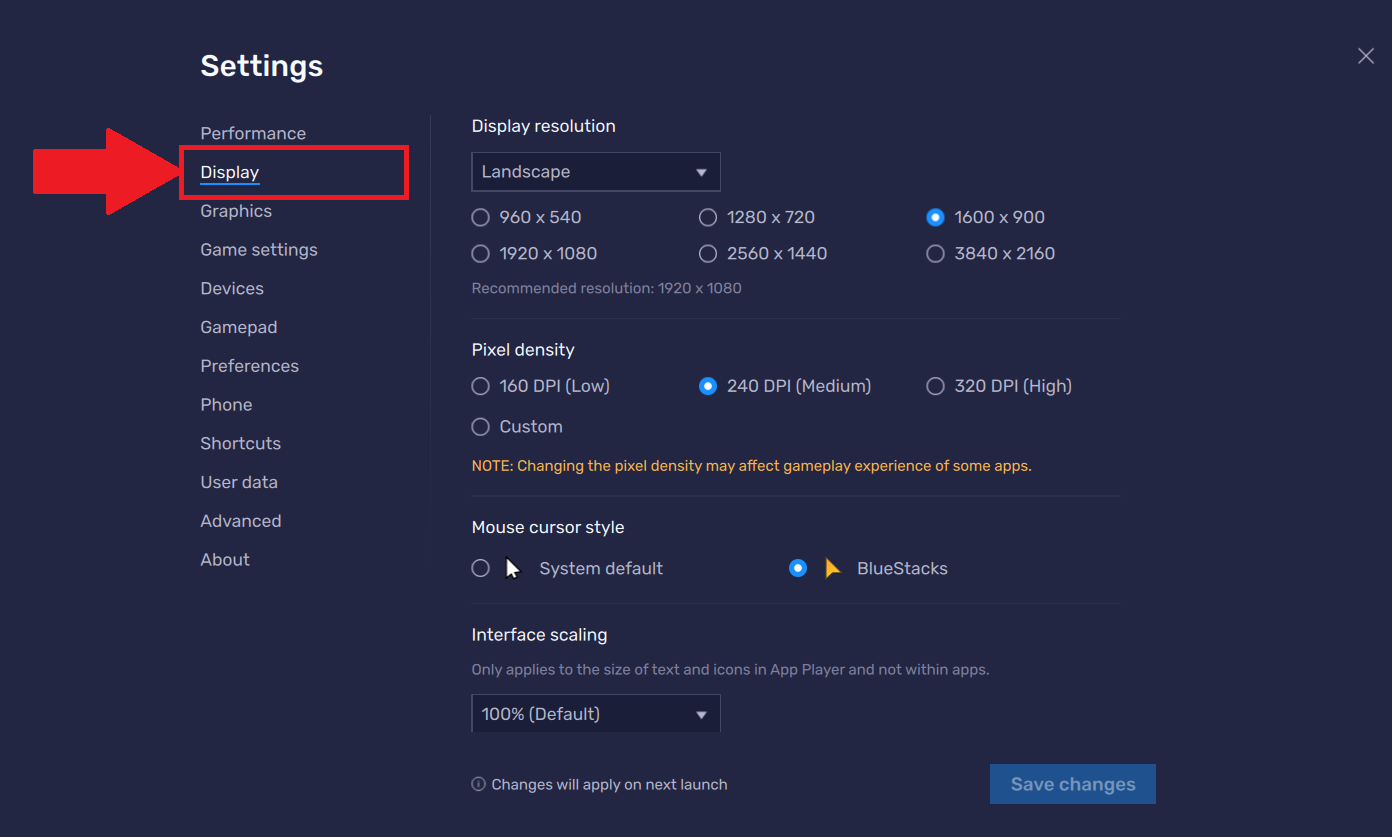1392x837 pixels.
Task: Expand the 100% (Default) interface scaling dropdown
Action: tap(595, 714)
